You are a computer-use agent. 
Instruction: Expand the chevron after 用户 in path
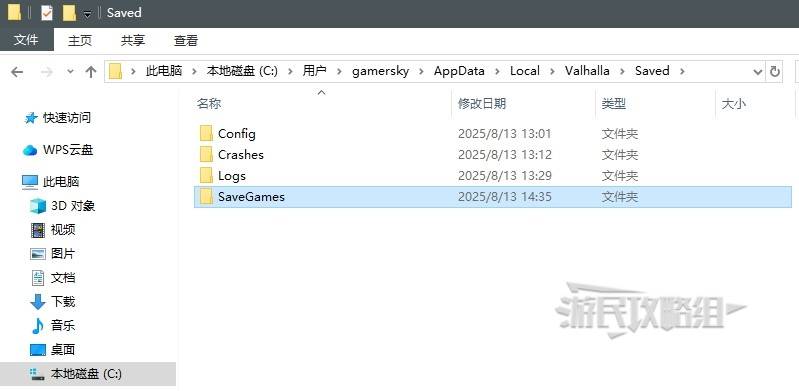(339, 71)
